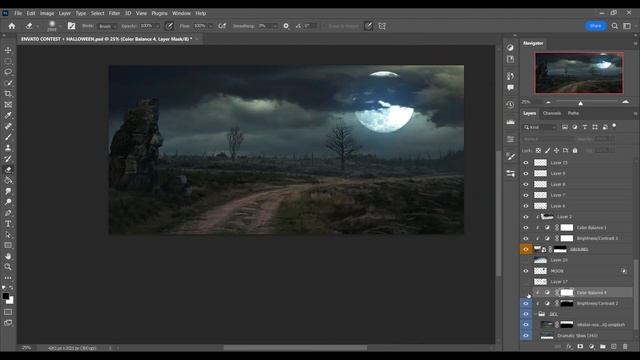
Task: Create a new group folder icon
Action: point(603,347)
